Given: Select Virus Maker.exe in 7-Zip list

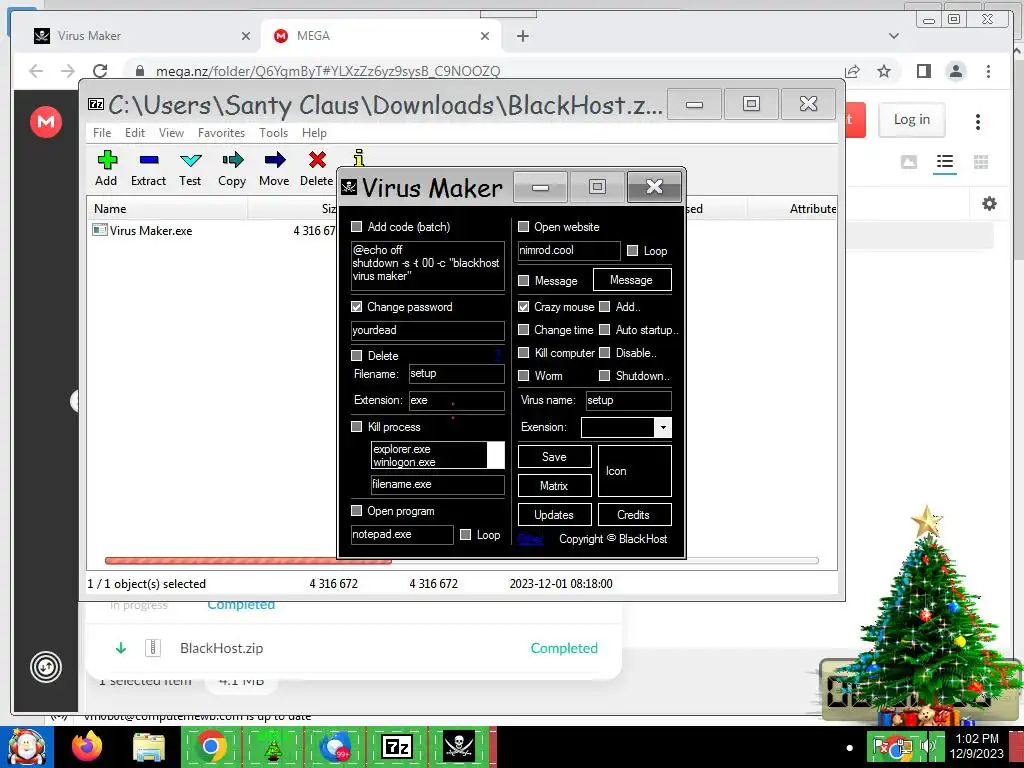Looking at the screenshot, I should (x=150, y=231).
